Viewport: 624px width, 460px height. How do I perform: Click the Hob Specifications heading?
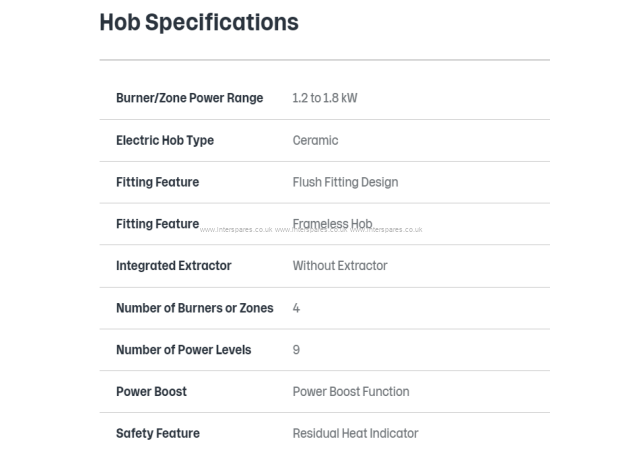click(x=199, y=22)
